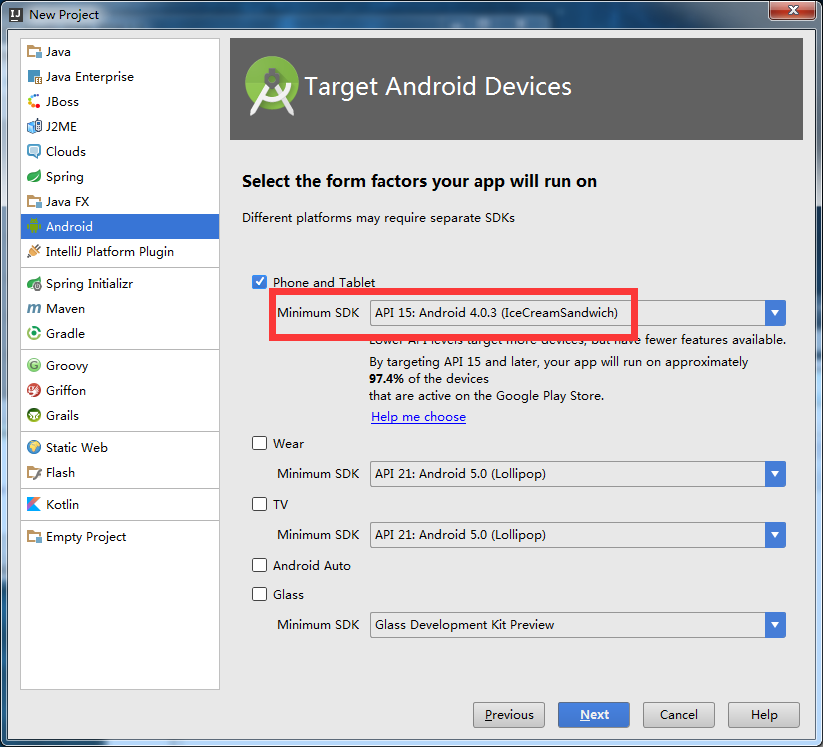Select Empty Project in the list

click(x=120, y=536)
